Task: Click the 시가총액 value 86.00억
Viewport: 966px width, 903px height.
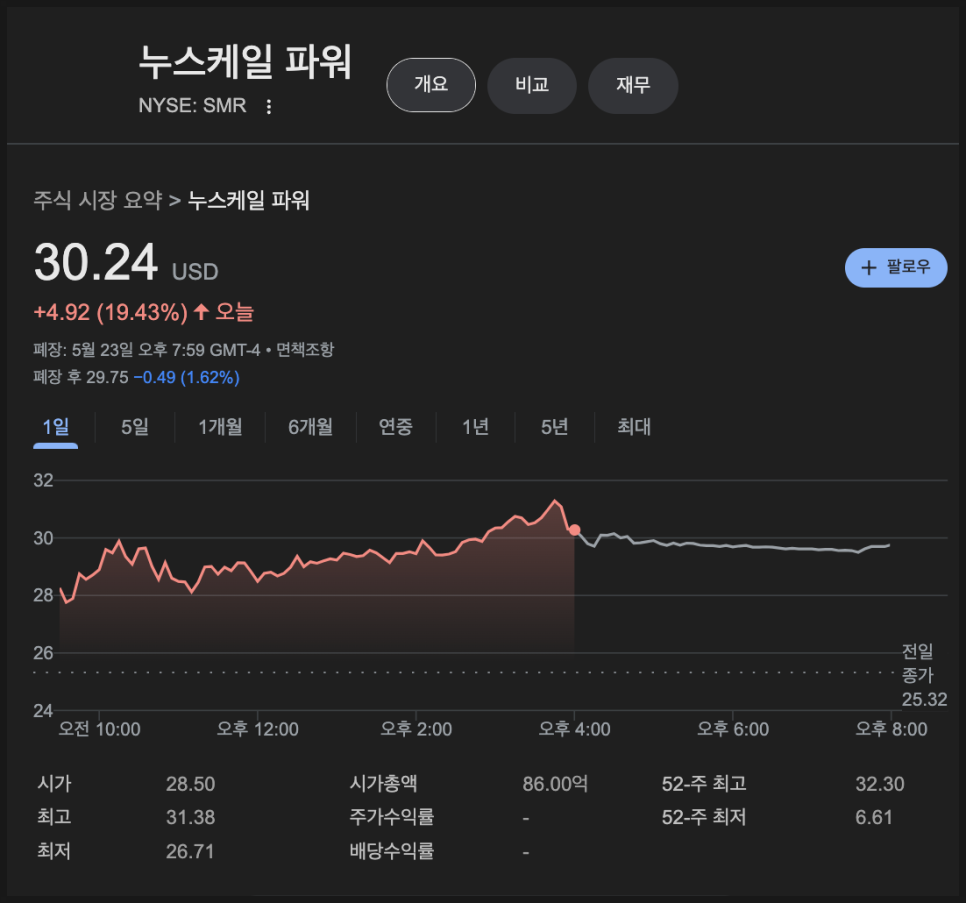Action: [555, 784]
